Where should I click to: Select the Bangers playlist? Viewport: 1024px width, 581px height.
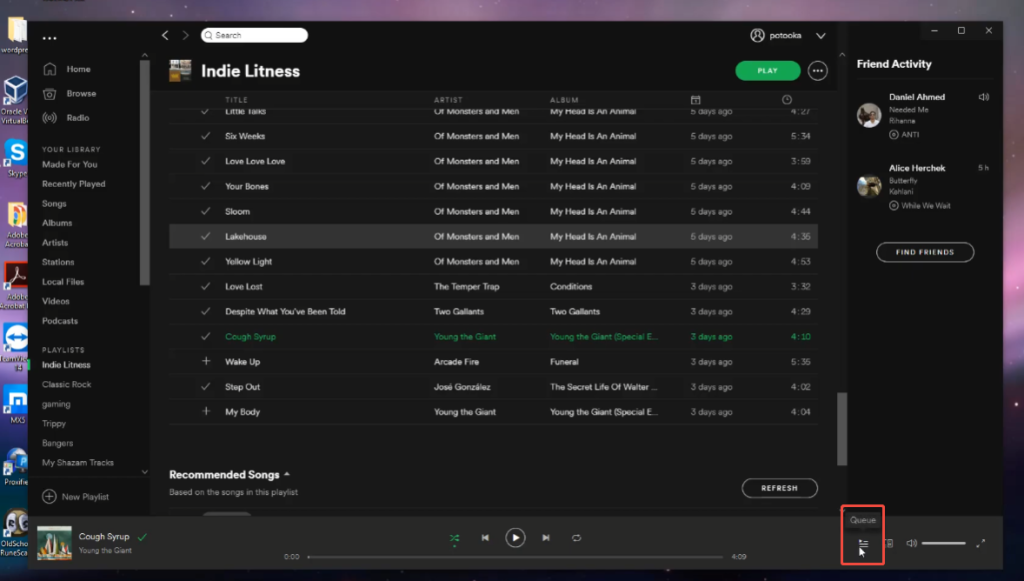57,443
